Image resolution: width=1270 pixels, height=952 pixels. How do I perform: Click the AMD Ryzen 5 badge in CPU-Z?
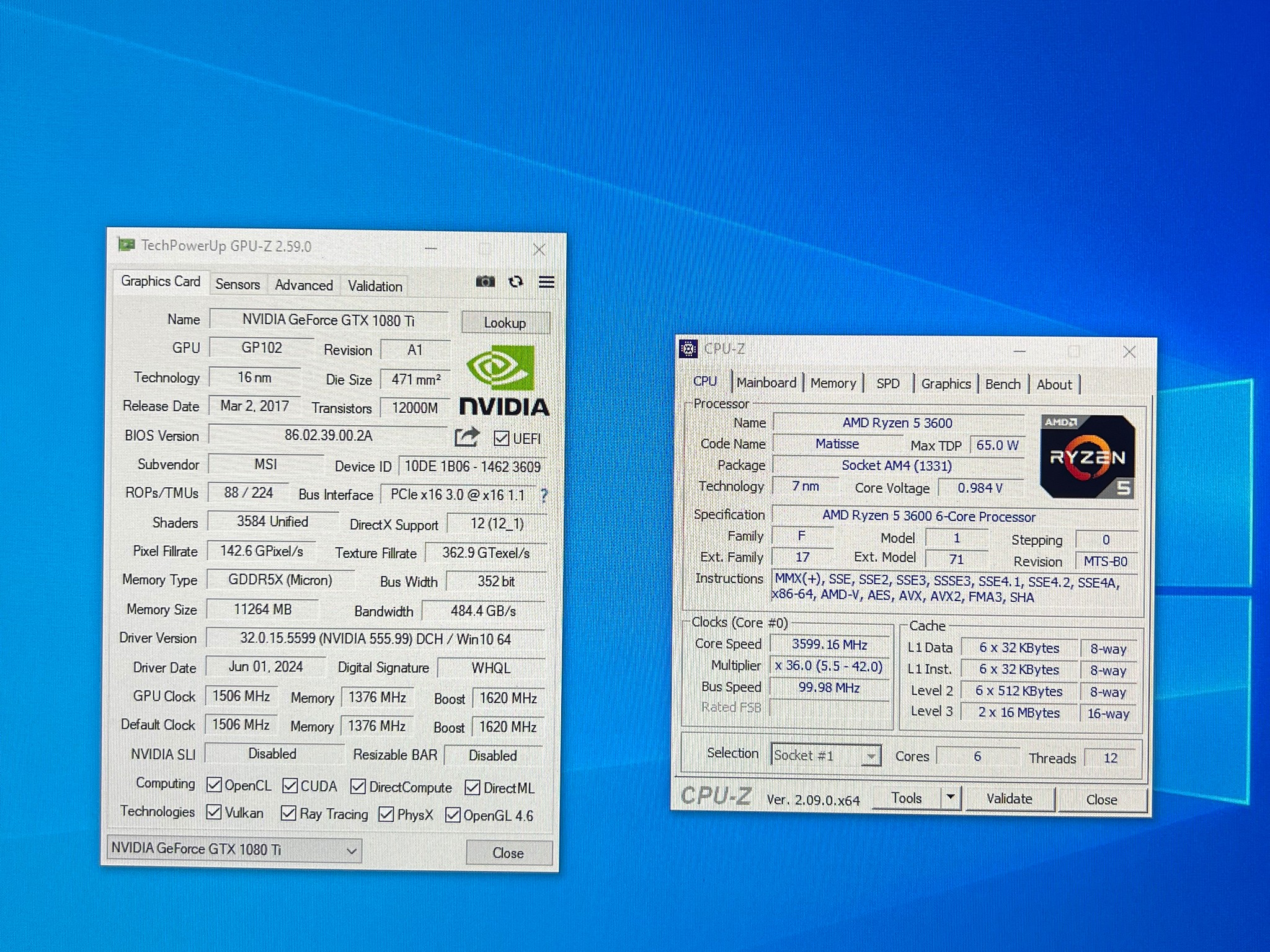pyautogui.click(x=1088, y=457)
